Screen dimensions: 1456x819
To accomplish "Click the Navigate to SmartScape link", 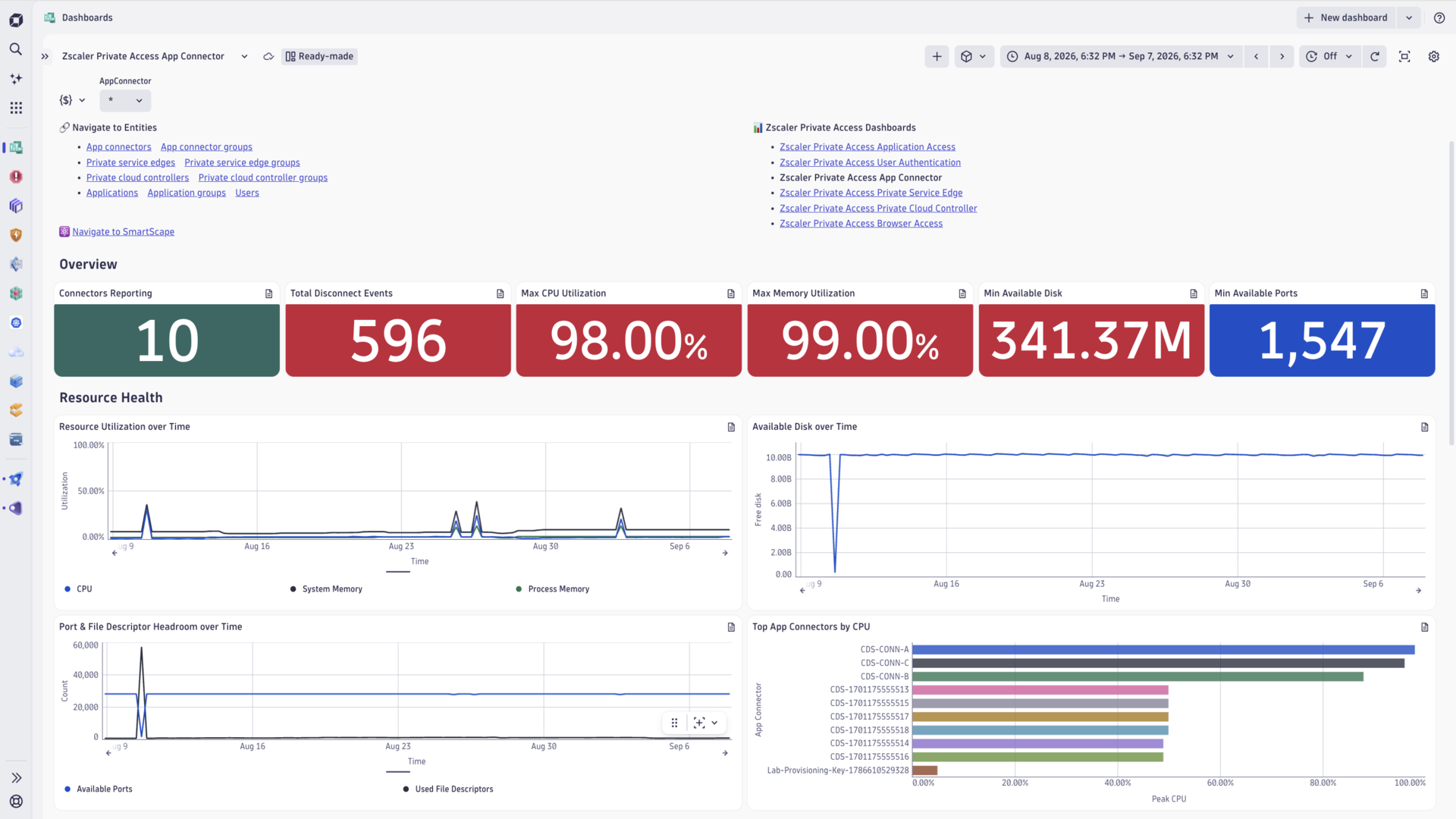I will coord(123,232).
